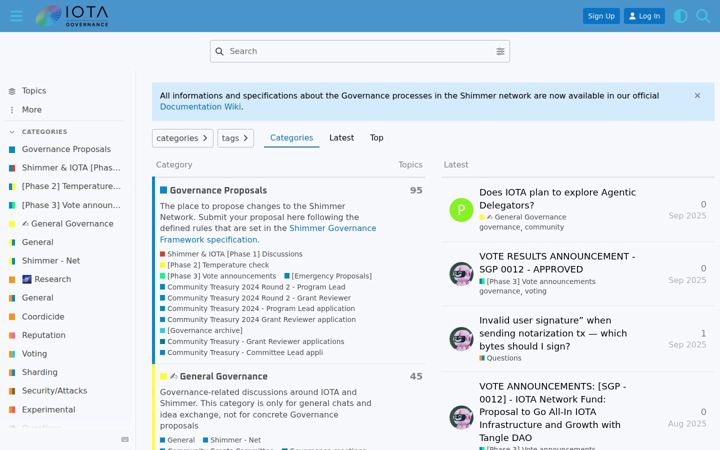Open user P avatar on Agentic Delegators topic
This screenshot has width=720, height=450.
pyautogui.click(x=461, y=210)
